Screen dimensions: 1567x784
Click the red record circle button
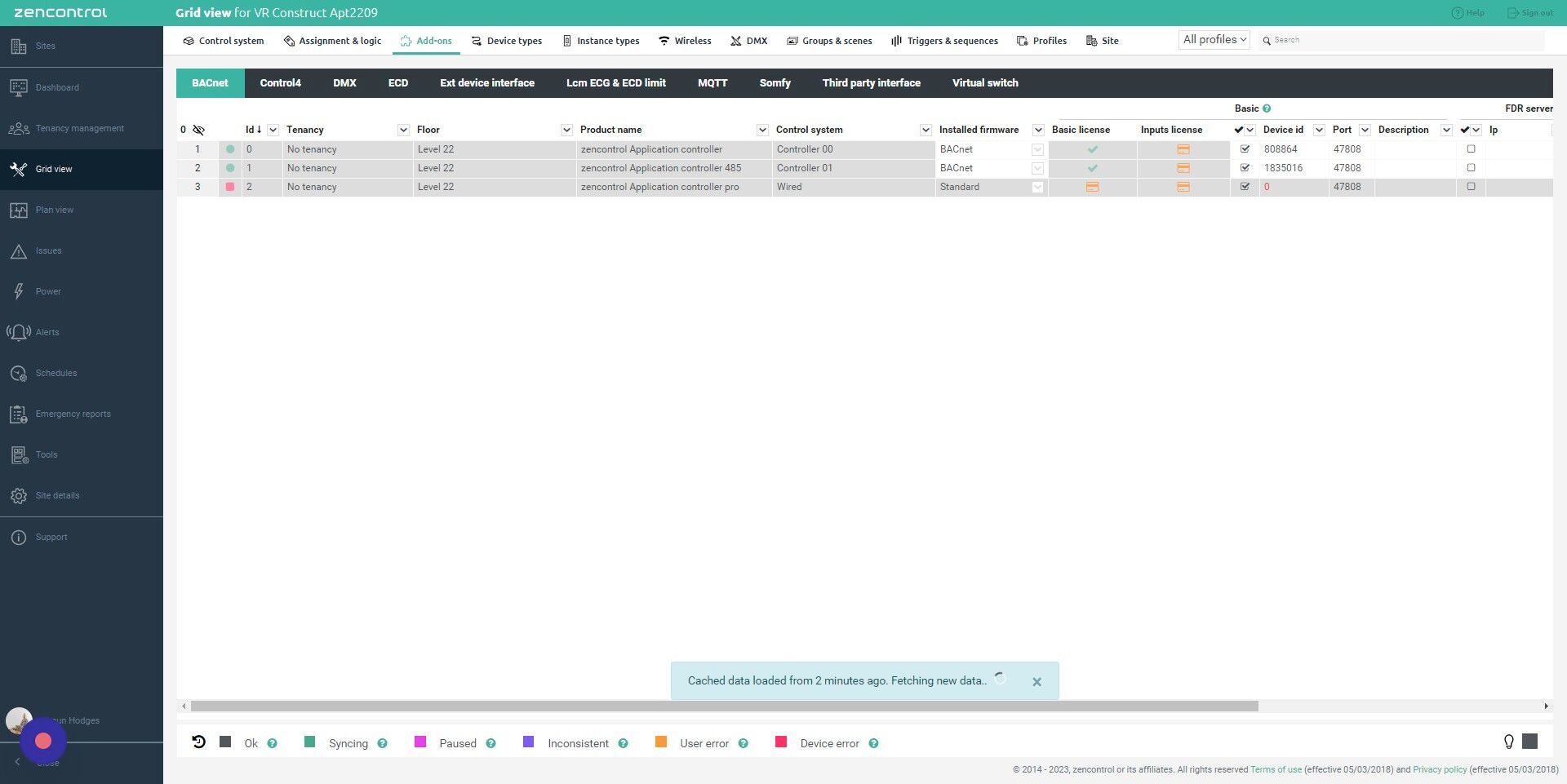point(43,740)
